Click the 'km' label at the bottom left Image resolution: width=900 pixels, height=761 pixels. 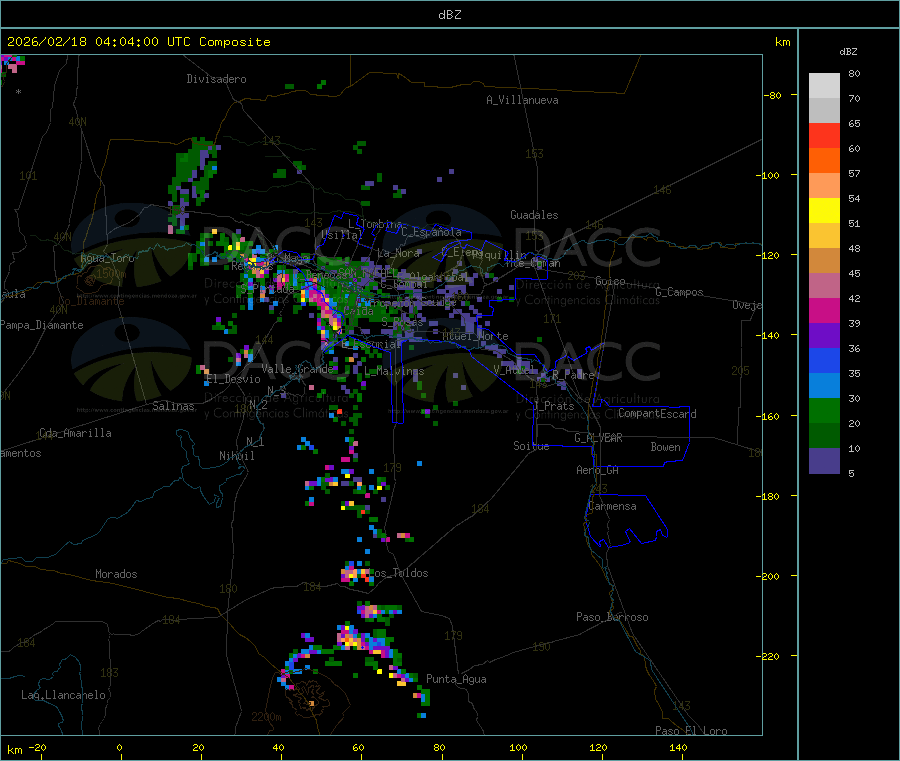click(x=14, y=750)
